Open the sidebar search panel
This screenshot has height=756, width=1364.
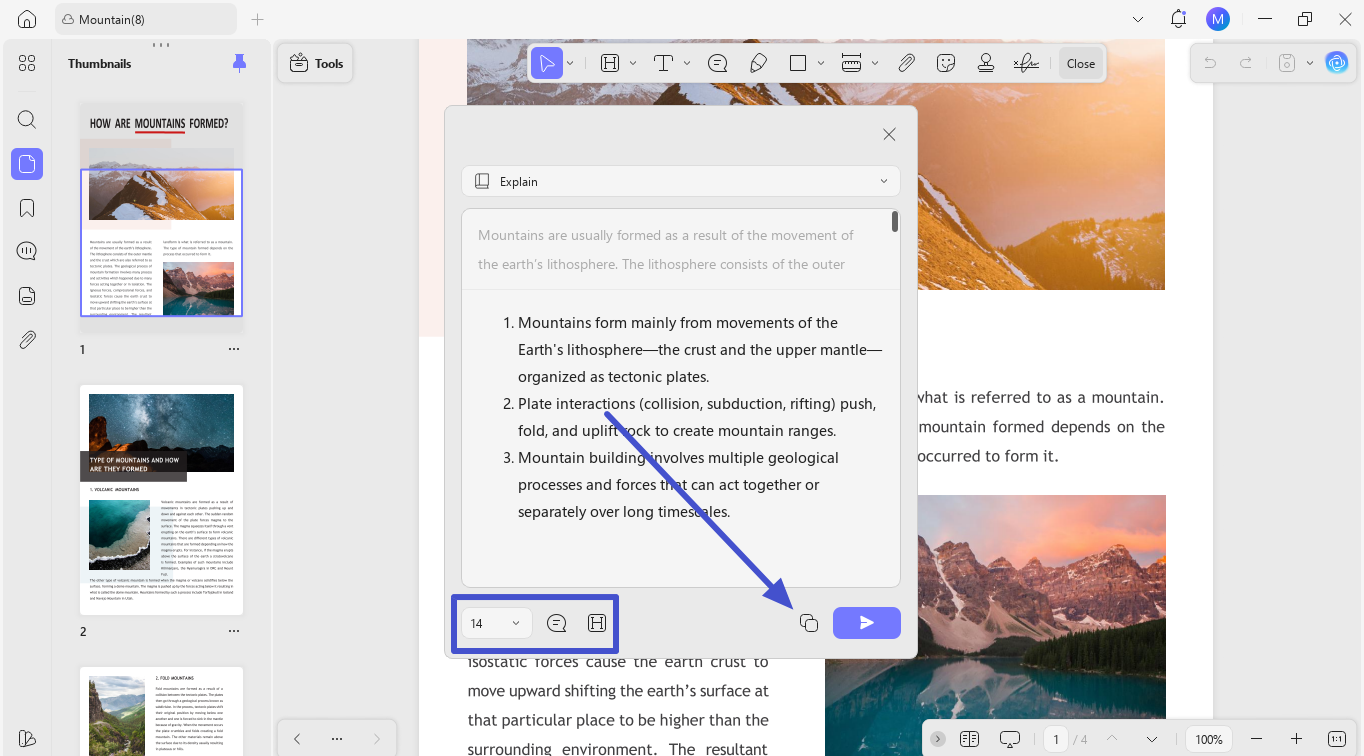coord(27,120)
